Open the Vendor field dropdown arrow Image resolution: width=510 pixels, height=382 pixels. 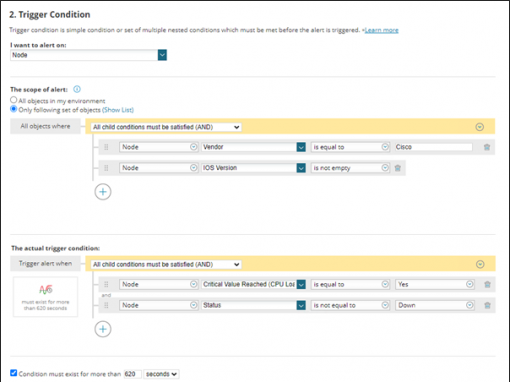301,147
